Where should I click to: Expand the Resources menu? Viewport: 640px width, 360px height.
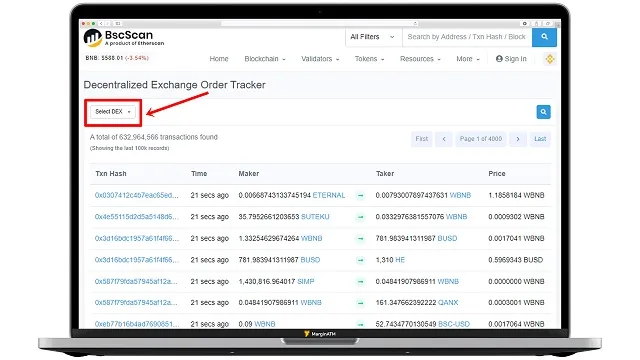coord(420,59)
